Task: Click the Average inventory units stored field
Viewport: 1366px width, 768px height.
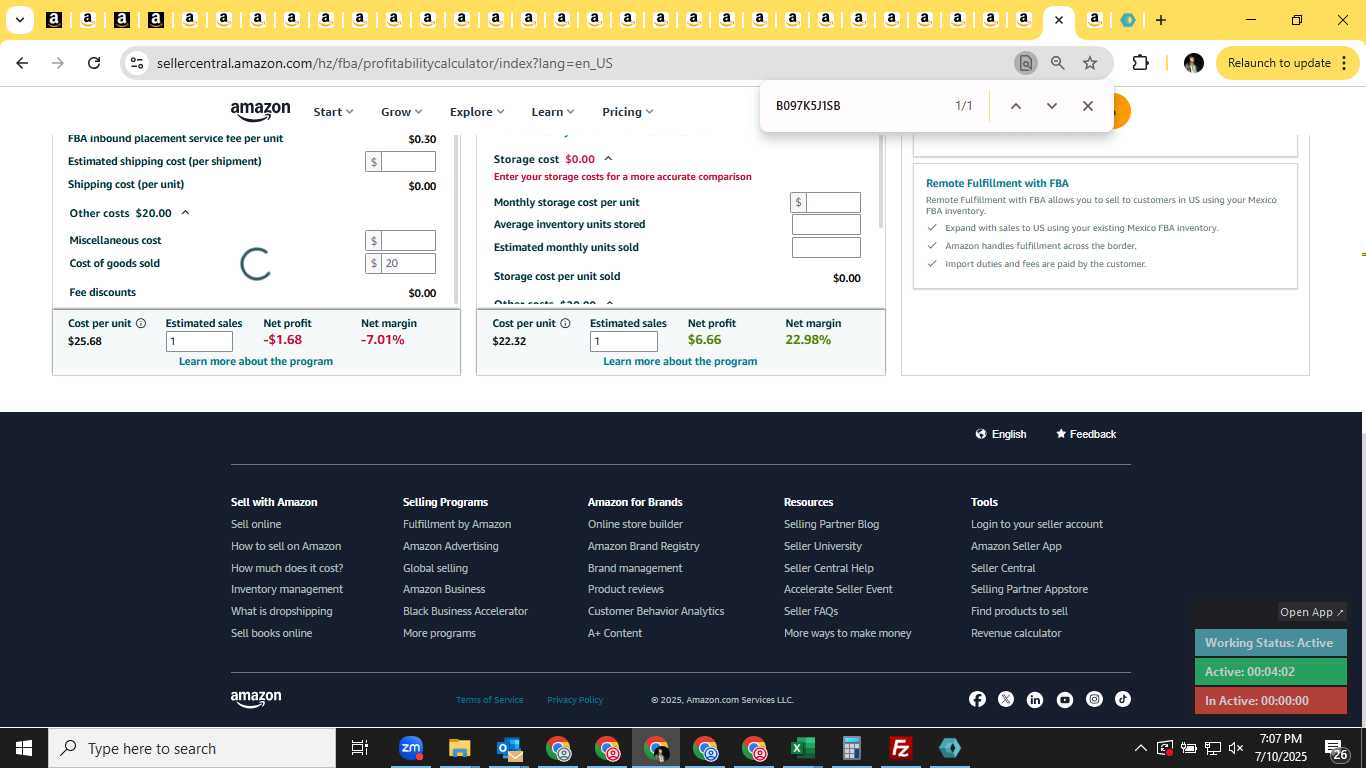Action: click(826, 224)
